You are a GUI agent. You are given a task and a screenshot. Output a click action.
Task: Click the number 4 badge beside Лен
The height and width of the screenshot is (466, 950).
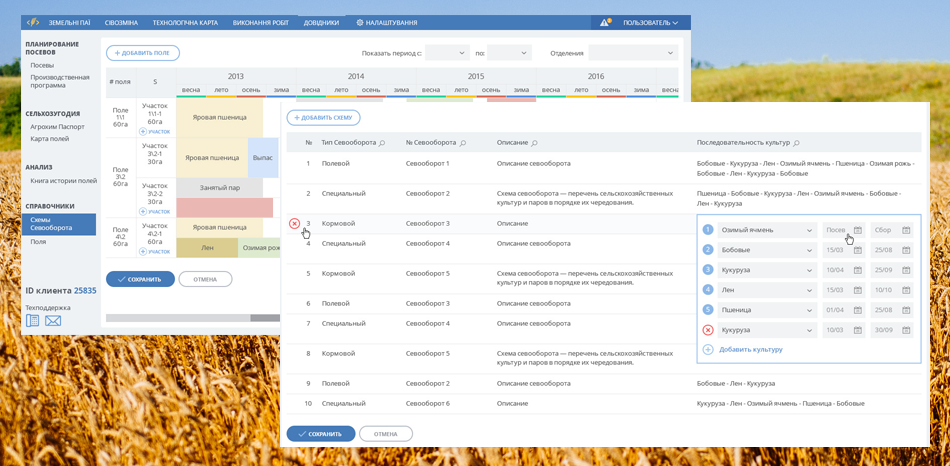(x=708, y=290)
